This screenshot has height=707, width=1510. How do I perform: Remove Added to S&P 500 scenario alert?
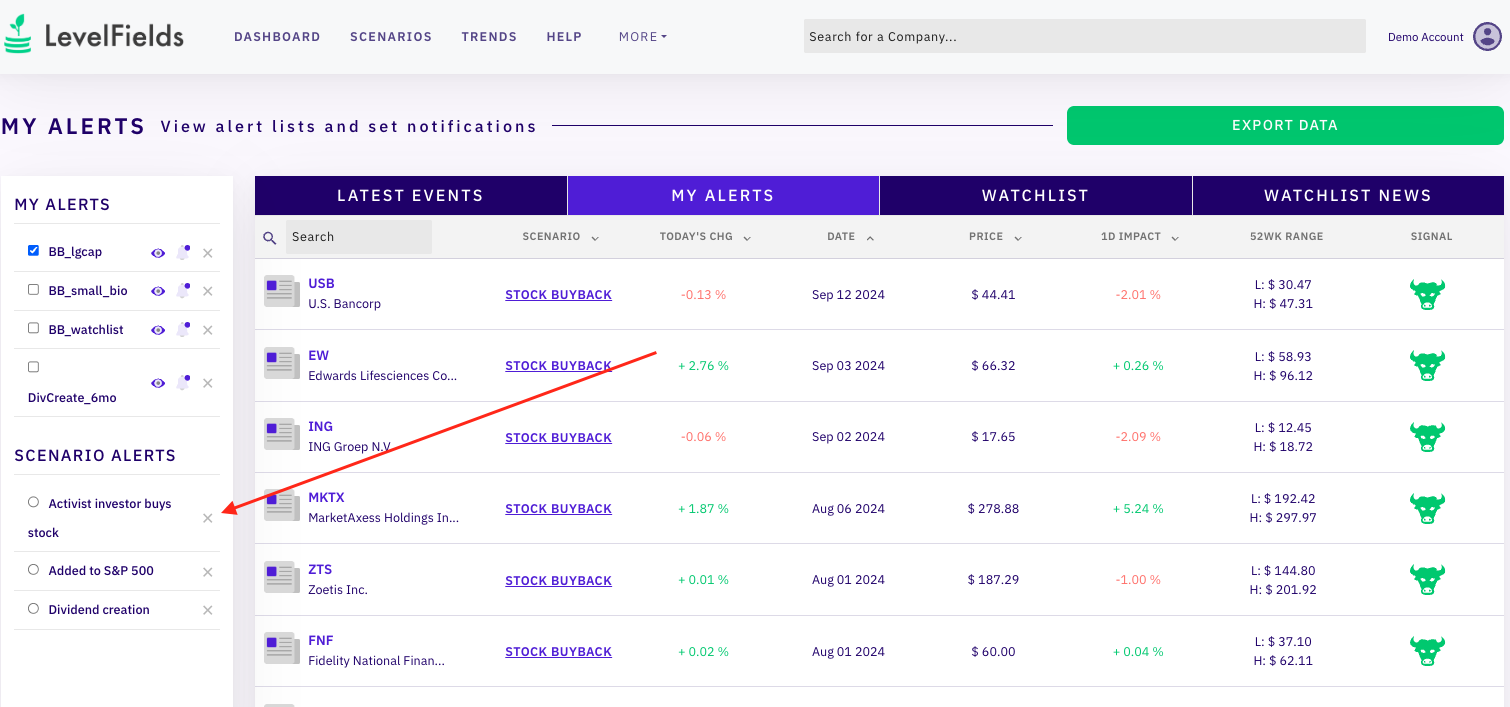pos(208,572)
